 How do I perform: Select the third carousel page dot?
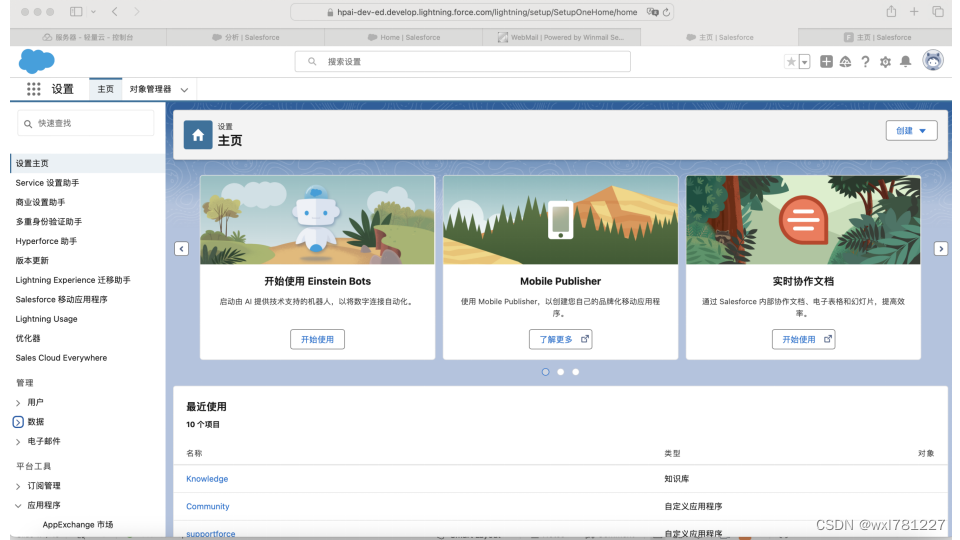(576, 372)
